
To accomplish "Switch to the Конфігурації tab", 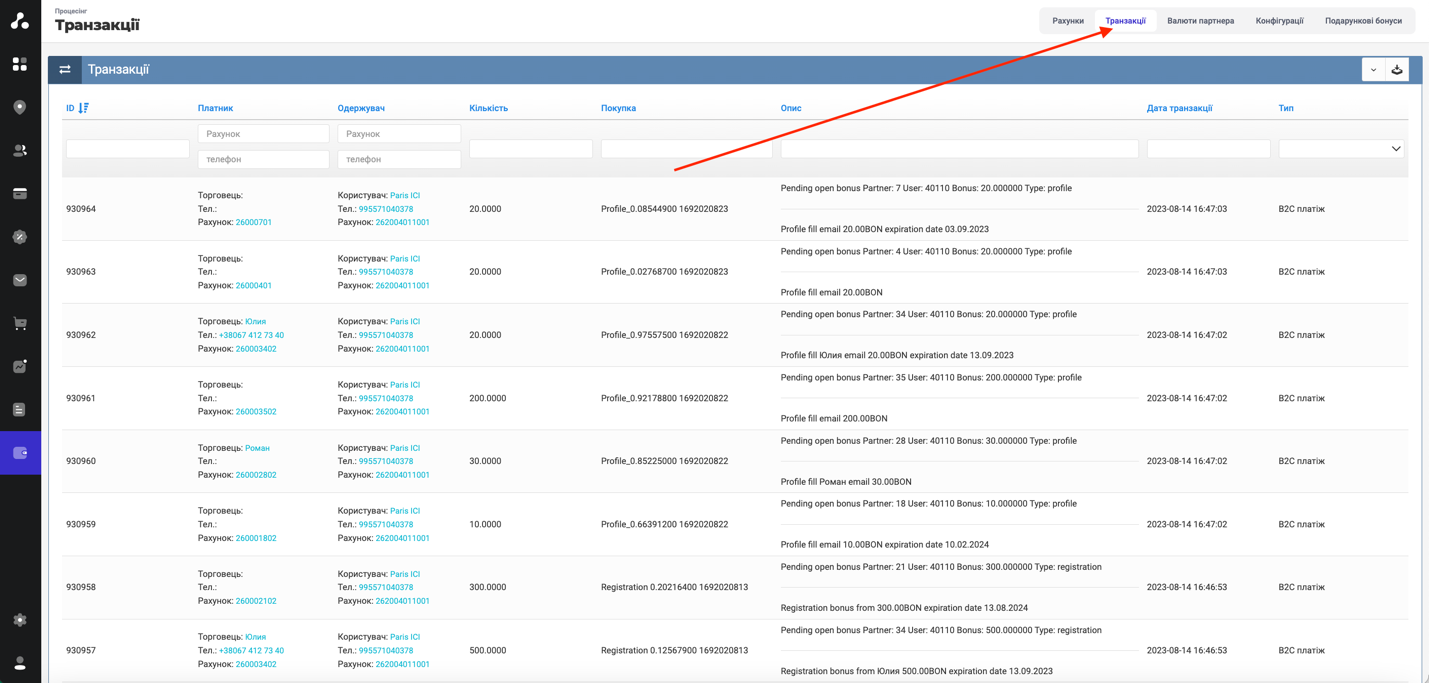I will coord(1279,21).
